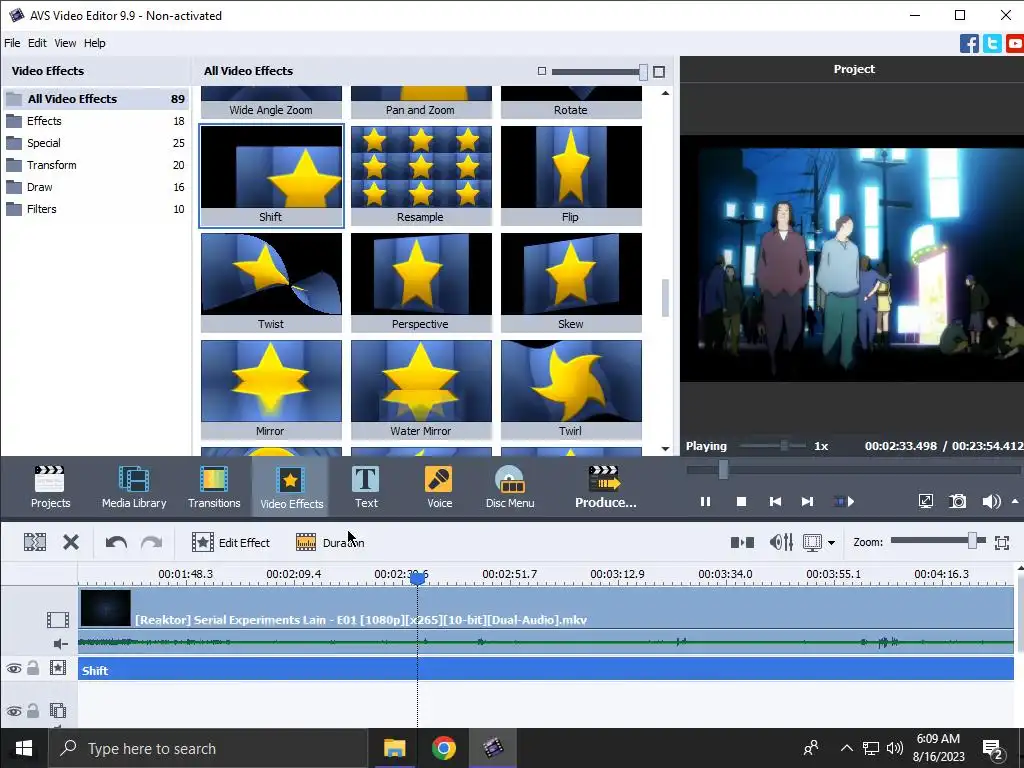Select the Effects folder category

click(95, 121)
